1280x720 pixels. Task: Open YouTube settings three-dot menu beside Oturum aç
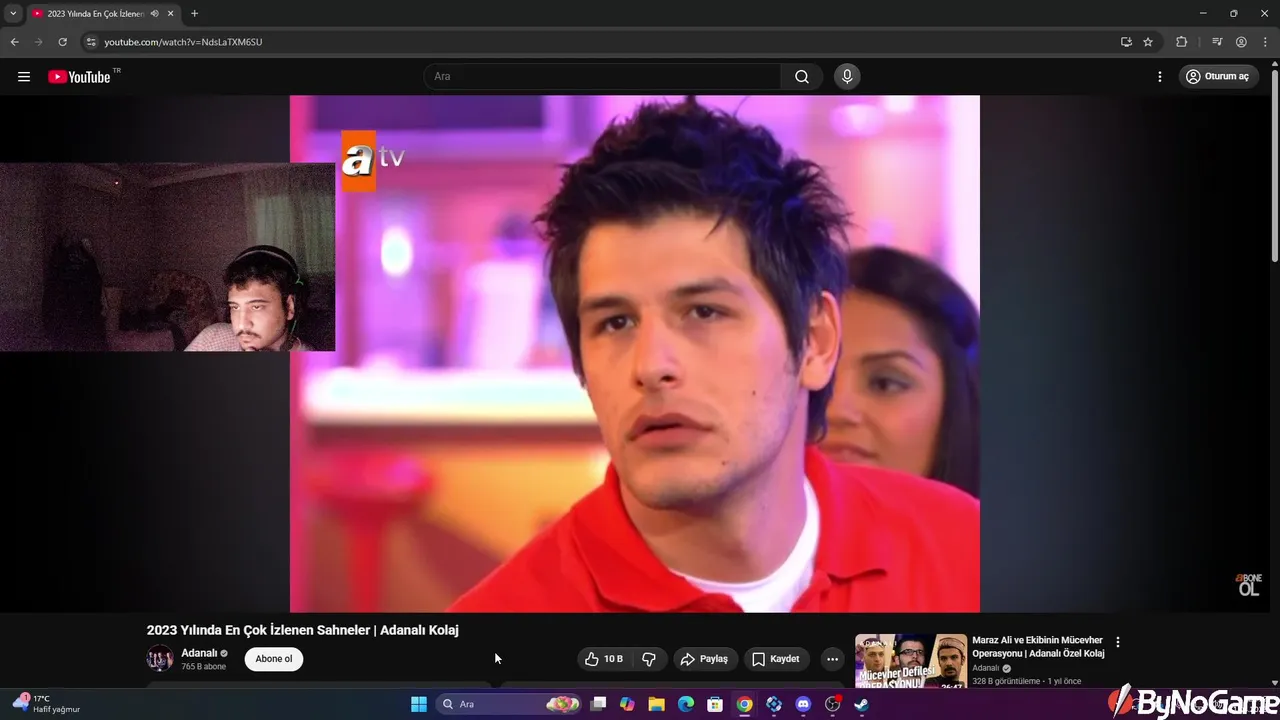click(1160, 77)
